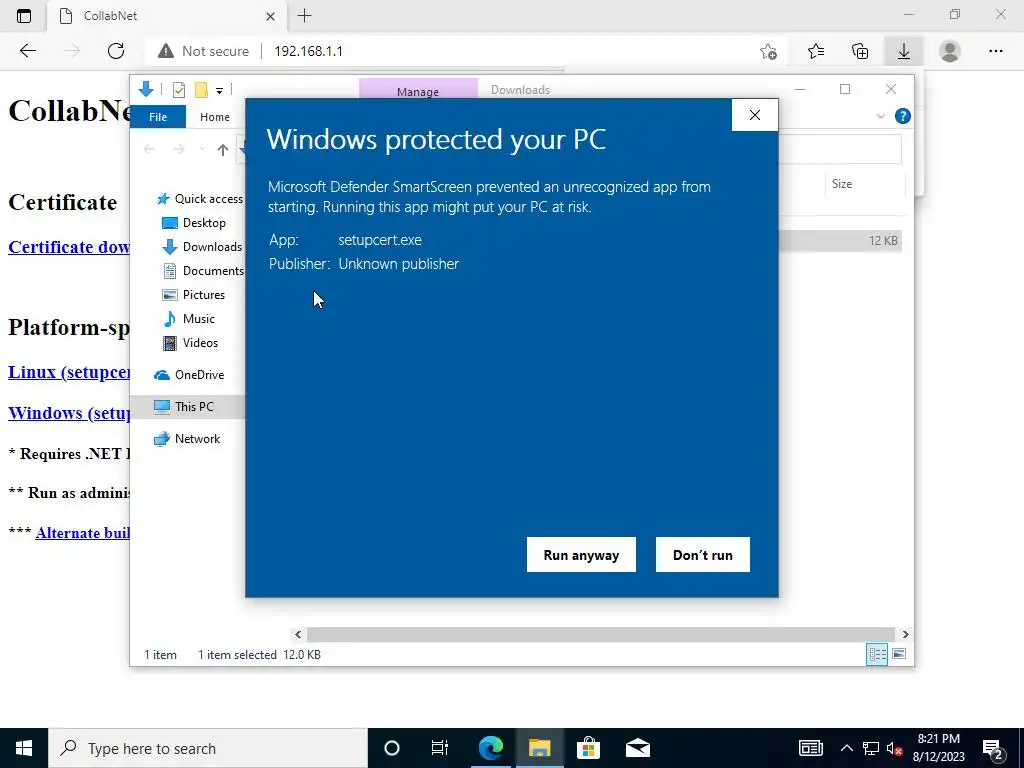Image resolution: width=1024 pixels, height=768 pixels.
Task: Click the horizontal scrollbar left arrow
Action: [298, 634]
